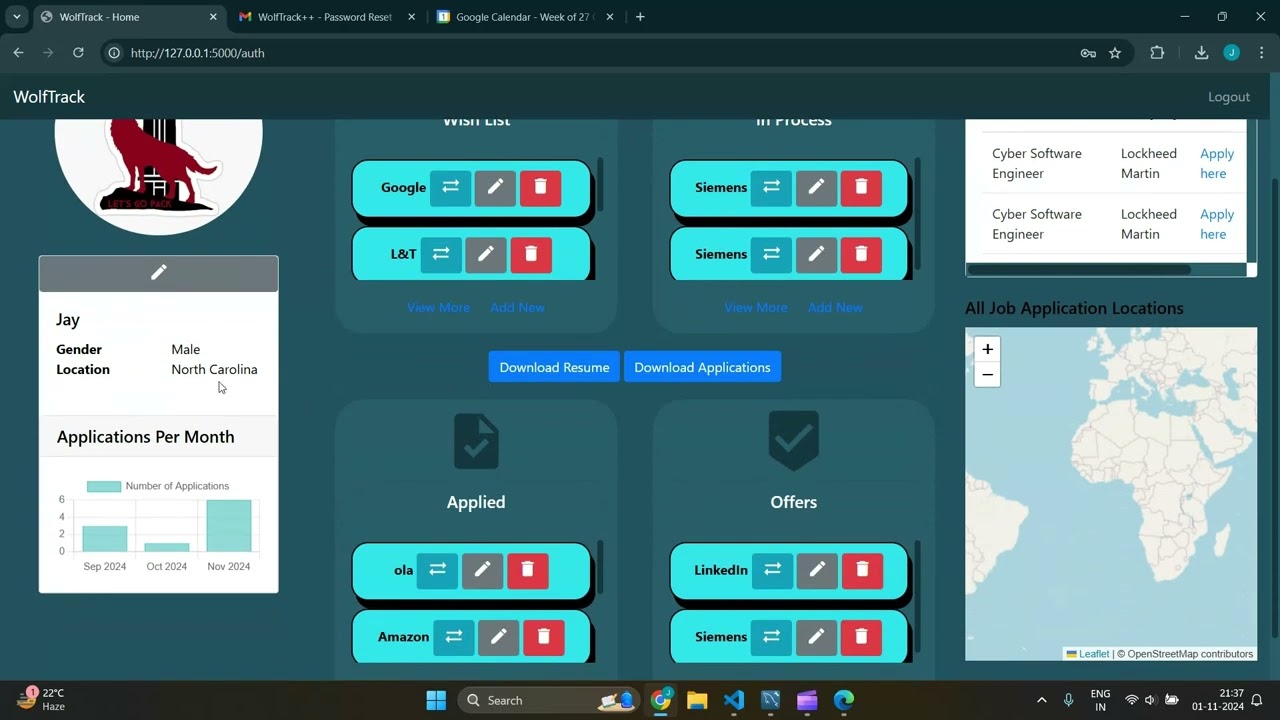Click the saved passwords key icon
This screenshot has height=720, width=1280.
1088,53
